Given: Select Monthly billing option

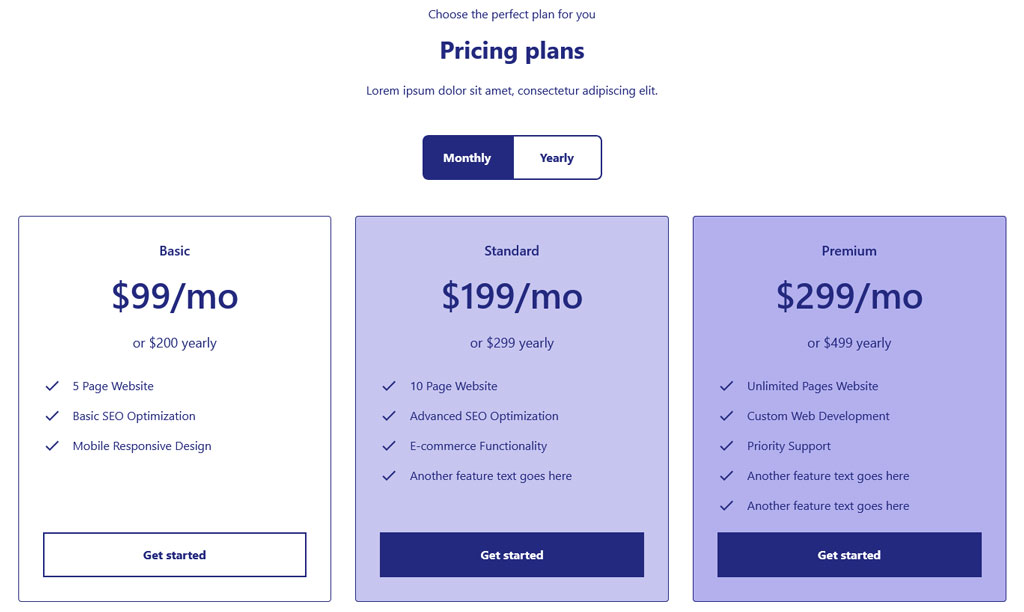Looking at the screenshot, I should [467, 158].
